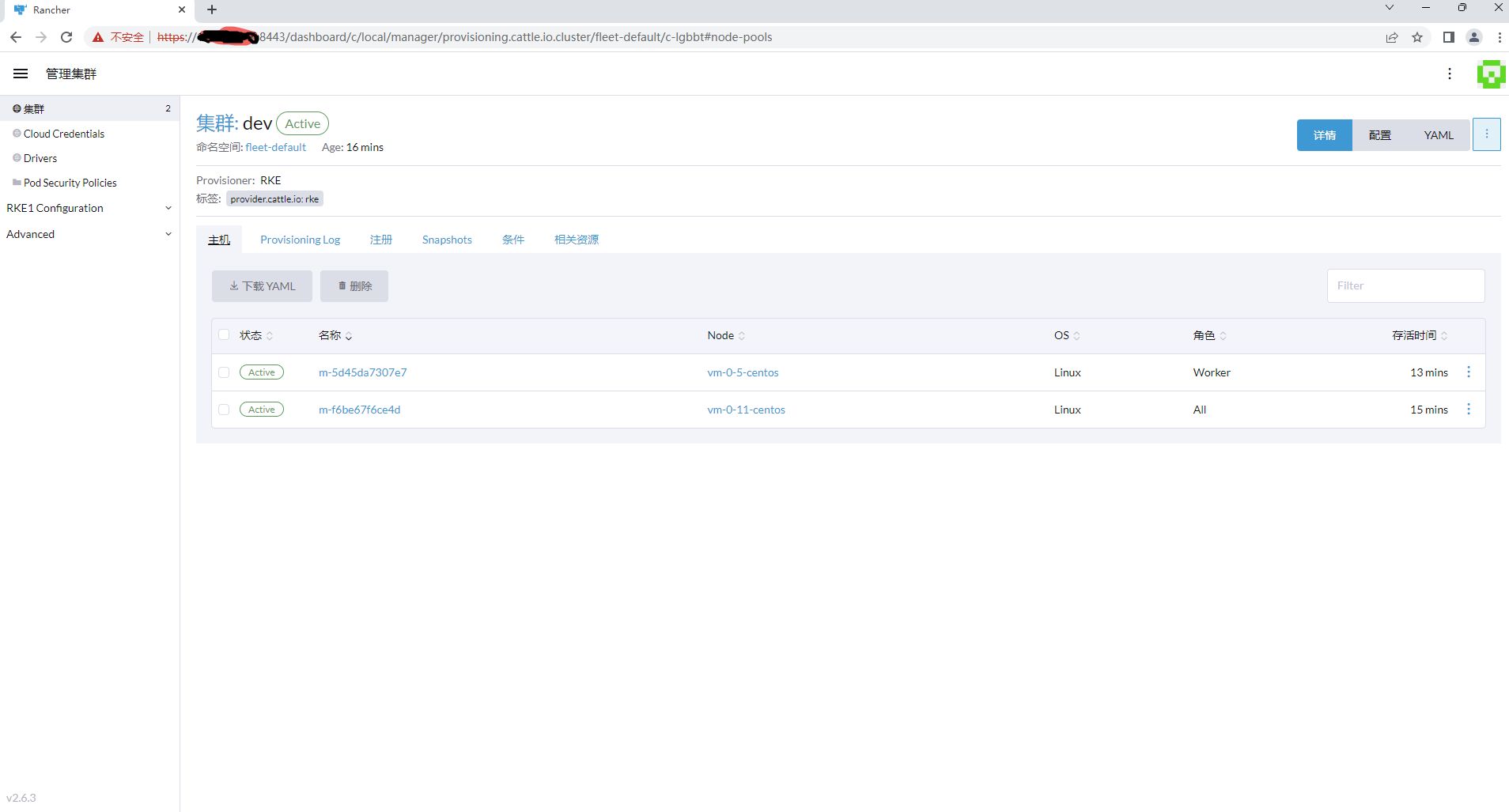Click the 下载 YAML button
This screenshot has height=812, width=1509.
[x=262, y=286]
